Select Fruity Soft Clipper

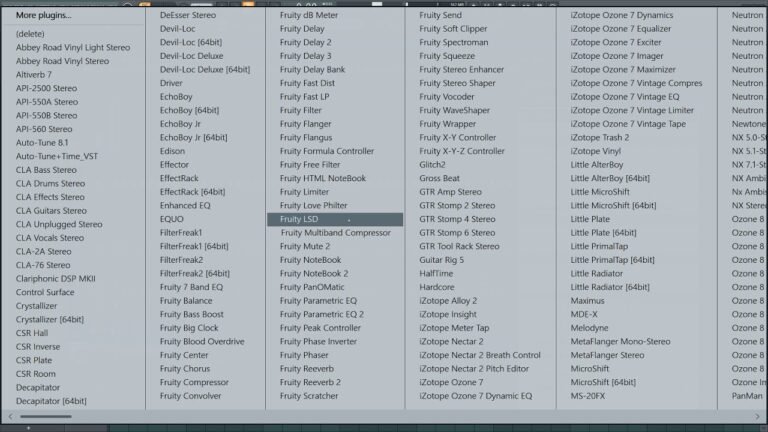[x=453, y=29]
